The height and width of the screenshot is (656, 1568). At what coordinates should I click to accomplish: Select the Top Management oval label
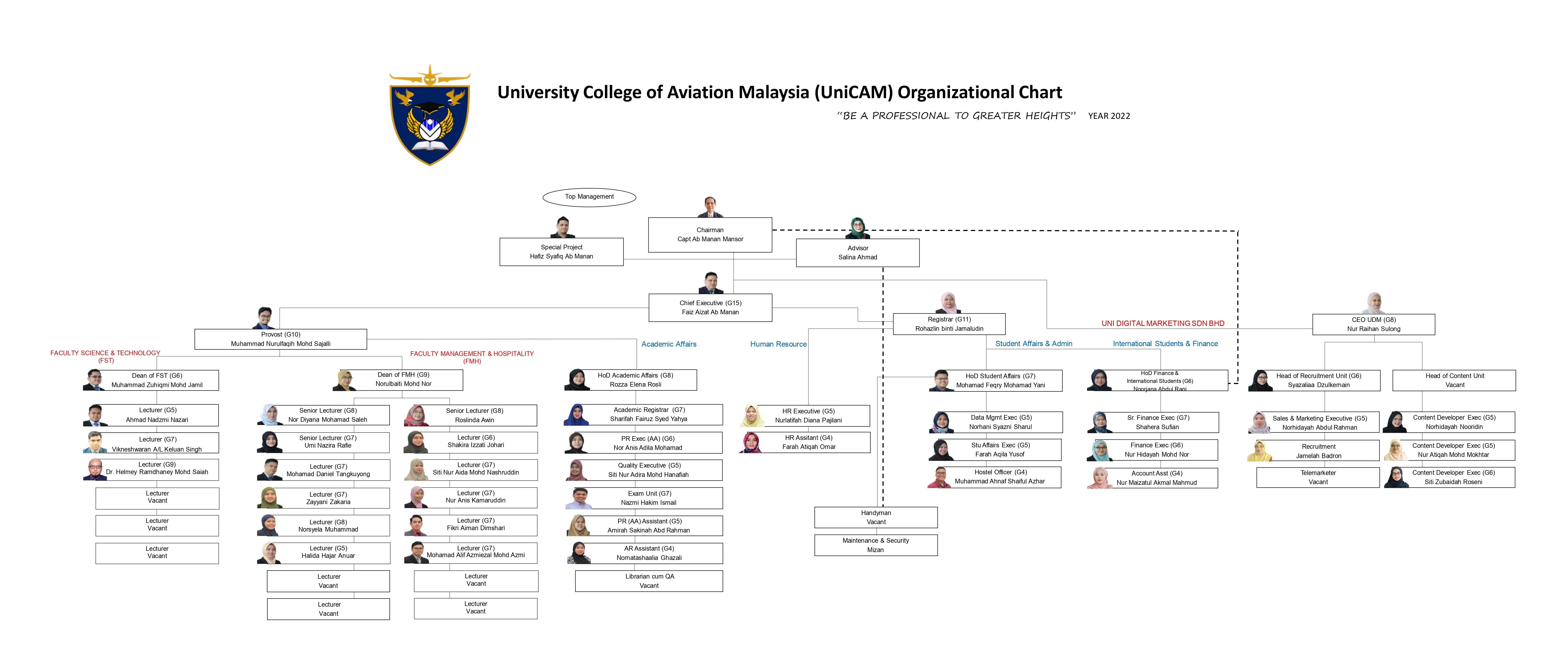pos(589,197)
